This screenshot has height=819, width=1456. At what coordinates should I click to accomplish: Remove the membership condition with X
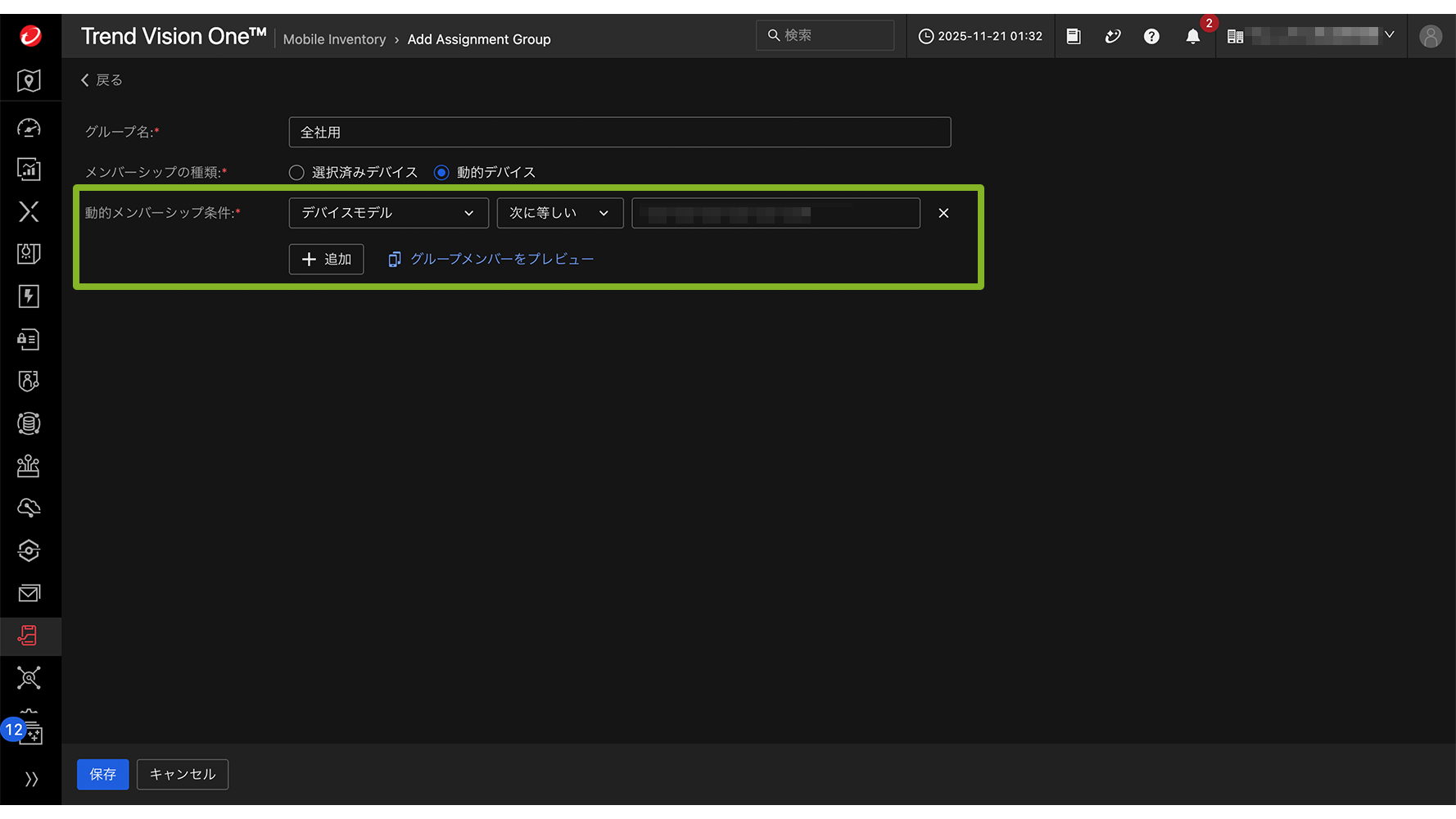[943, 213]
